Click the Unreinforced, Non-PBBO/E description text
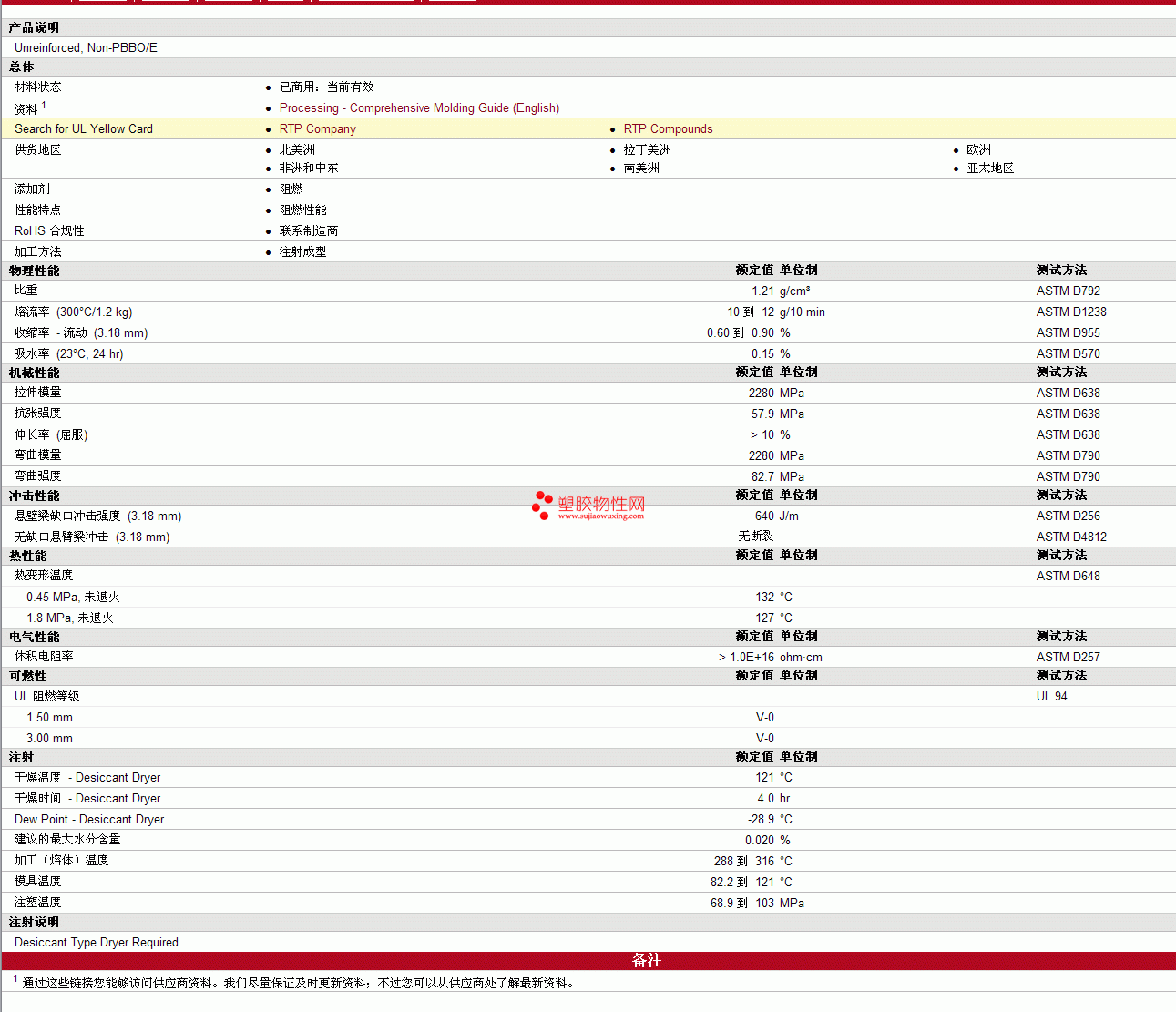The height and width of the screenshot is (1012, 1176). click(x=86, y=47)
